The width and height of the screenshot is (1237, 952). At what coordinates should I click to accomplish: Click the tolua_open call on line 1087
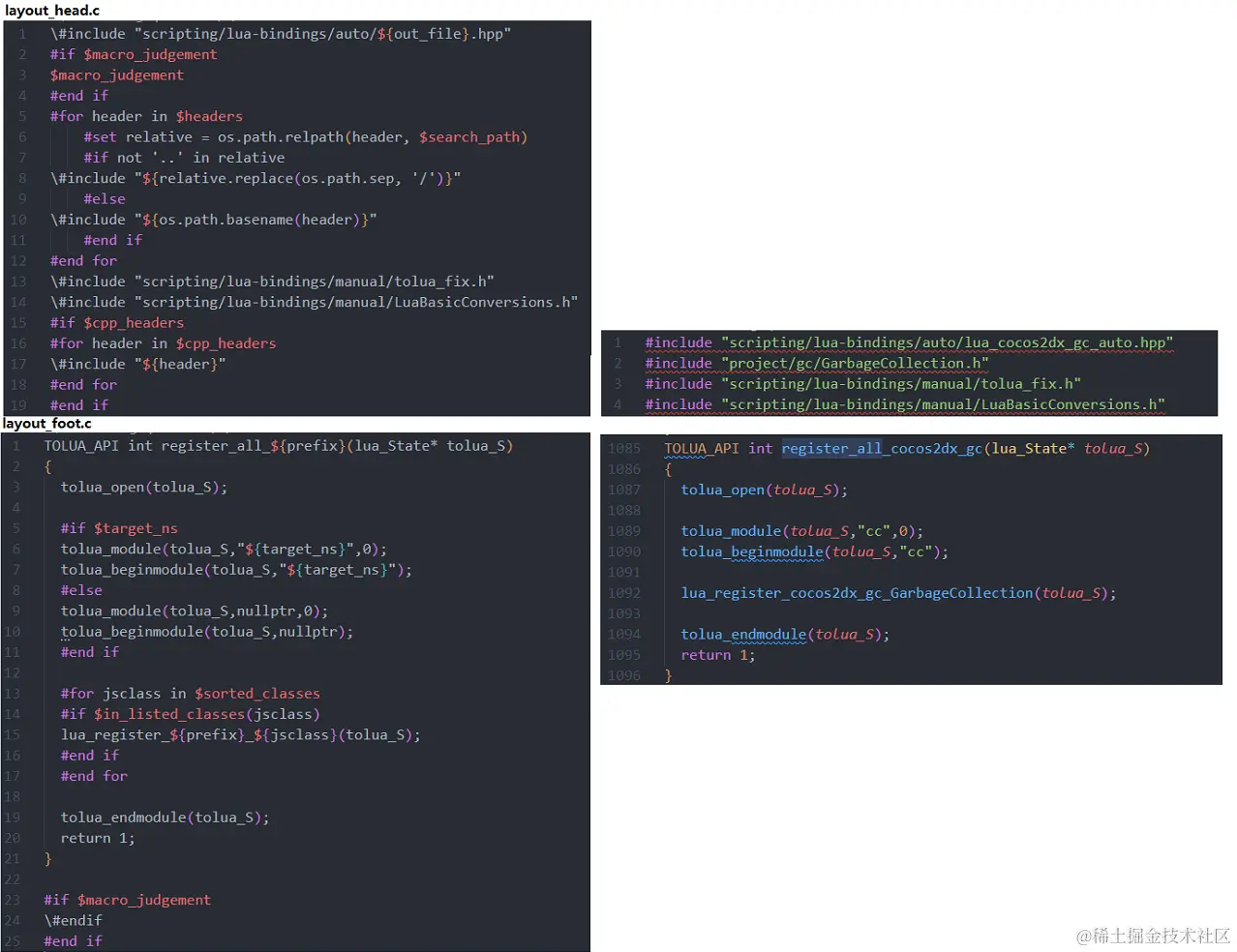[x=764, y=491]
